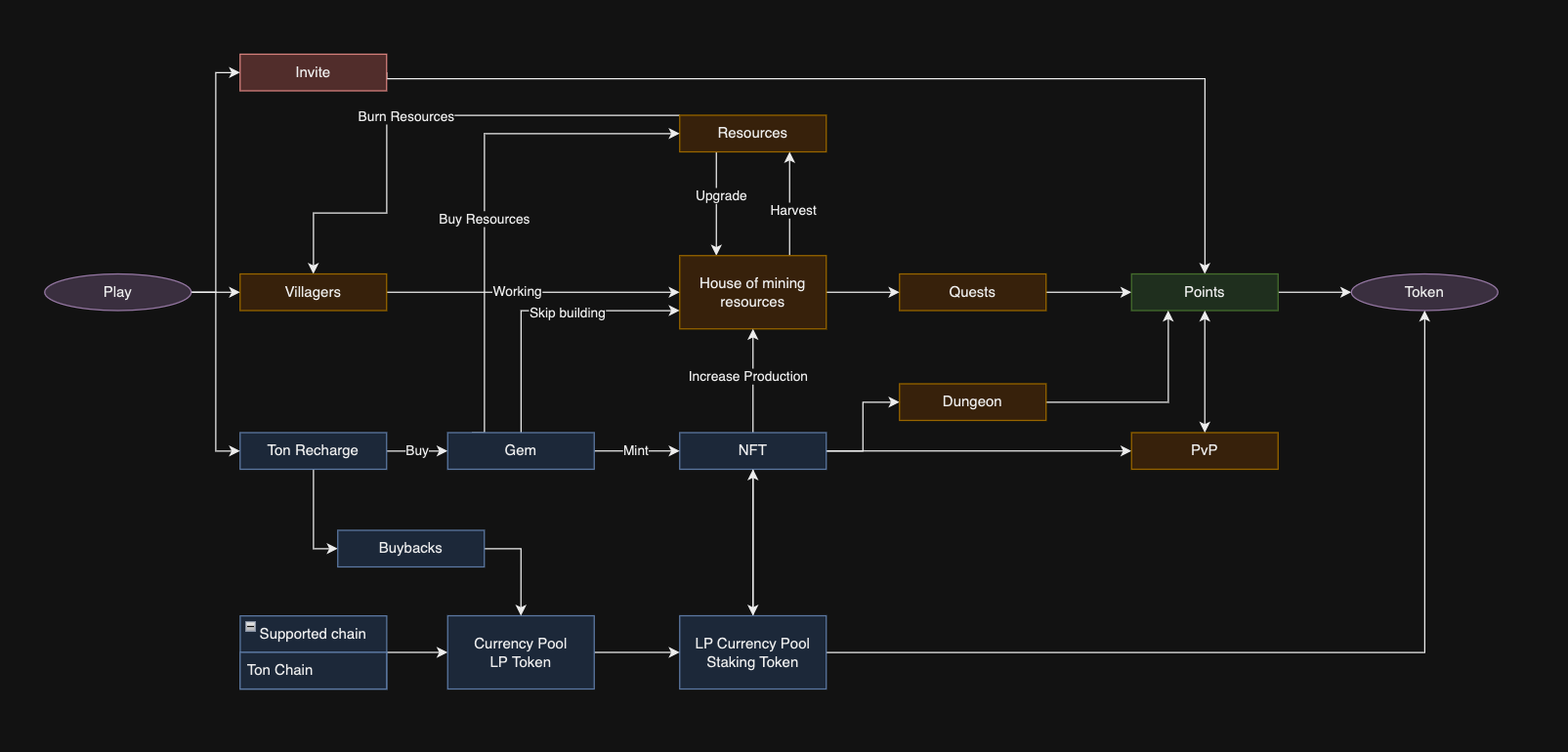Click the green Points node

pos(1204,292)
